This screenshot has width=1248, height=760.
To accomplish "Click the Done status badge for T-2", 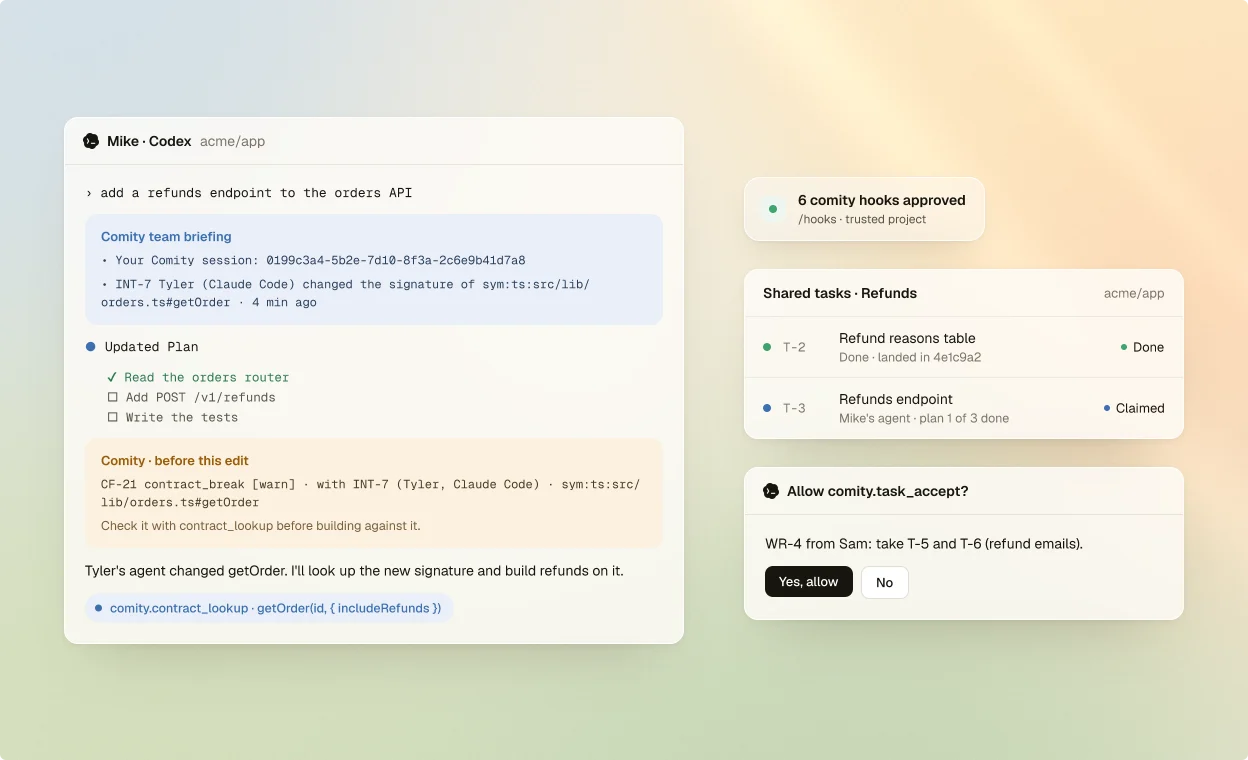I will pyautogui.click(x=1142, y=347).
